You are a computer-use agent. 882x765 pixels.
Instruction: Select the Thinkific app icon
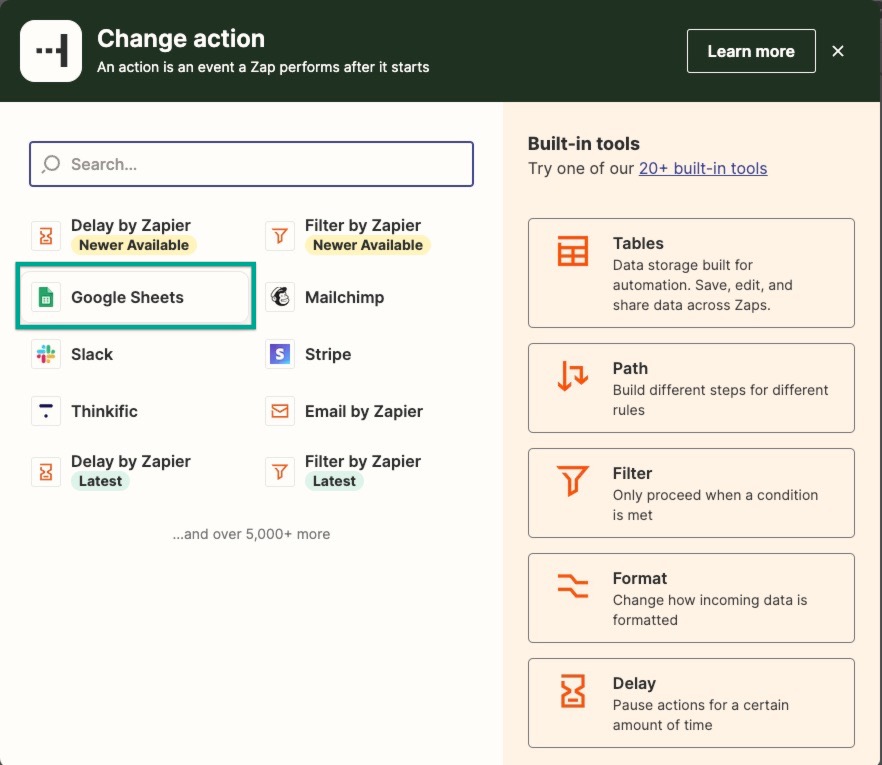pyautogui.click(x=46, y=411)
